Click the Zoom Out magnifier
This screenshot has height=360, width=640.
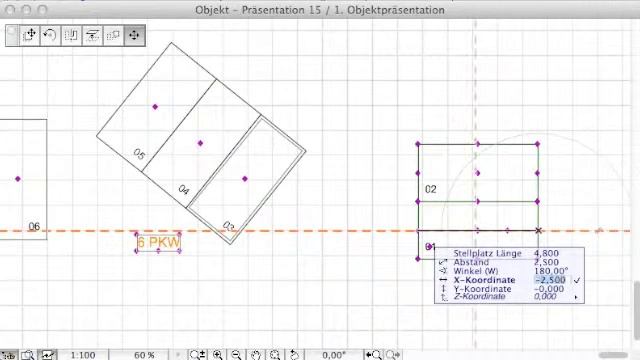236,355
